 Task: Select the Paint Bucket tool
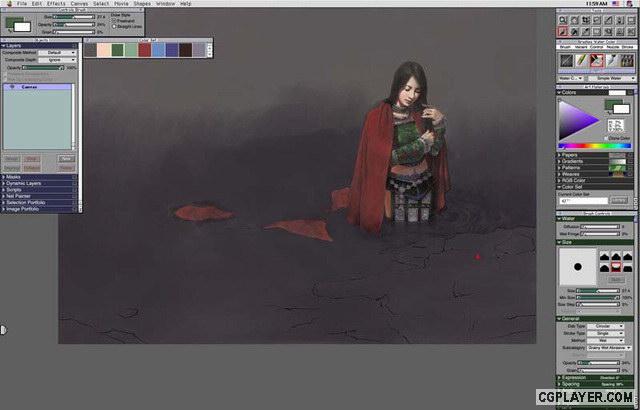[x=574, y=31]
